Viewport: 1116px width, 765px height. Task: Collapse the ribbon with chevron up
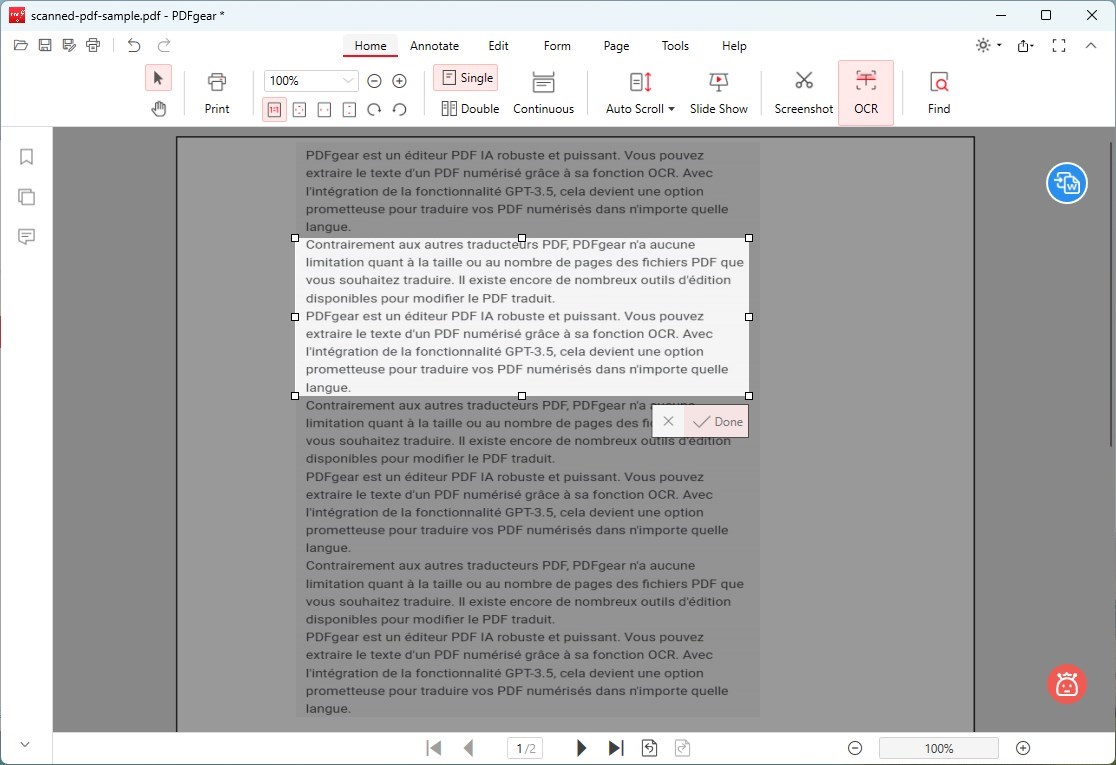[x=1091, y=46]
